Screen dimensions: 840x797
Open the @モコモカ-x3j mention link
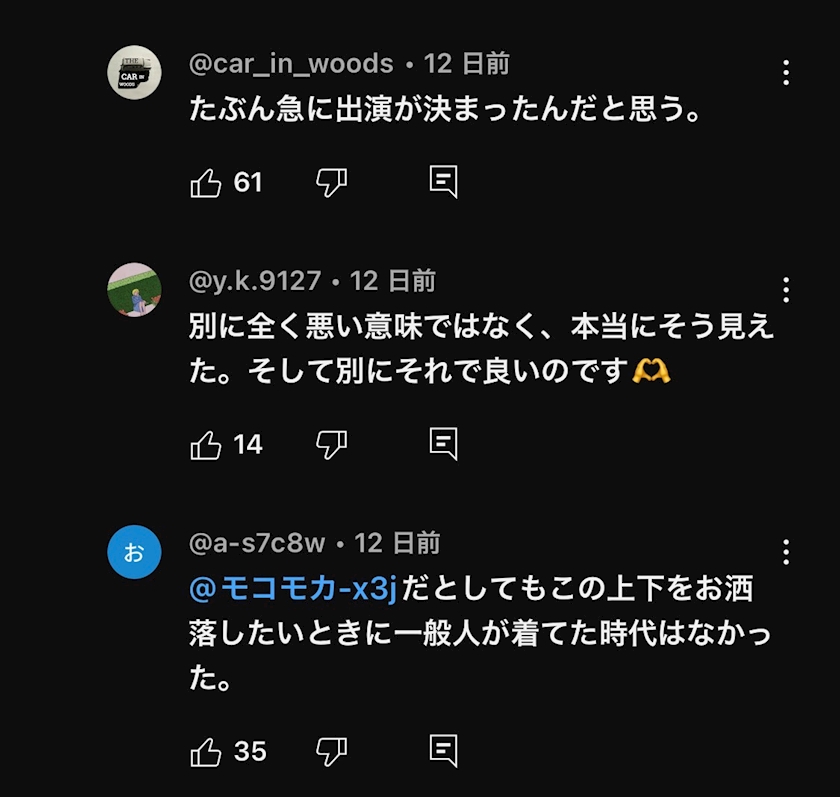[x=293, y=590]
